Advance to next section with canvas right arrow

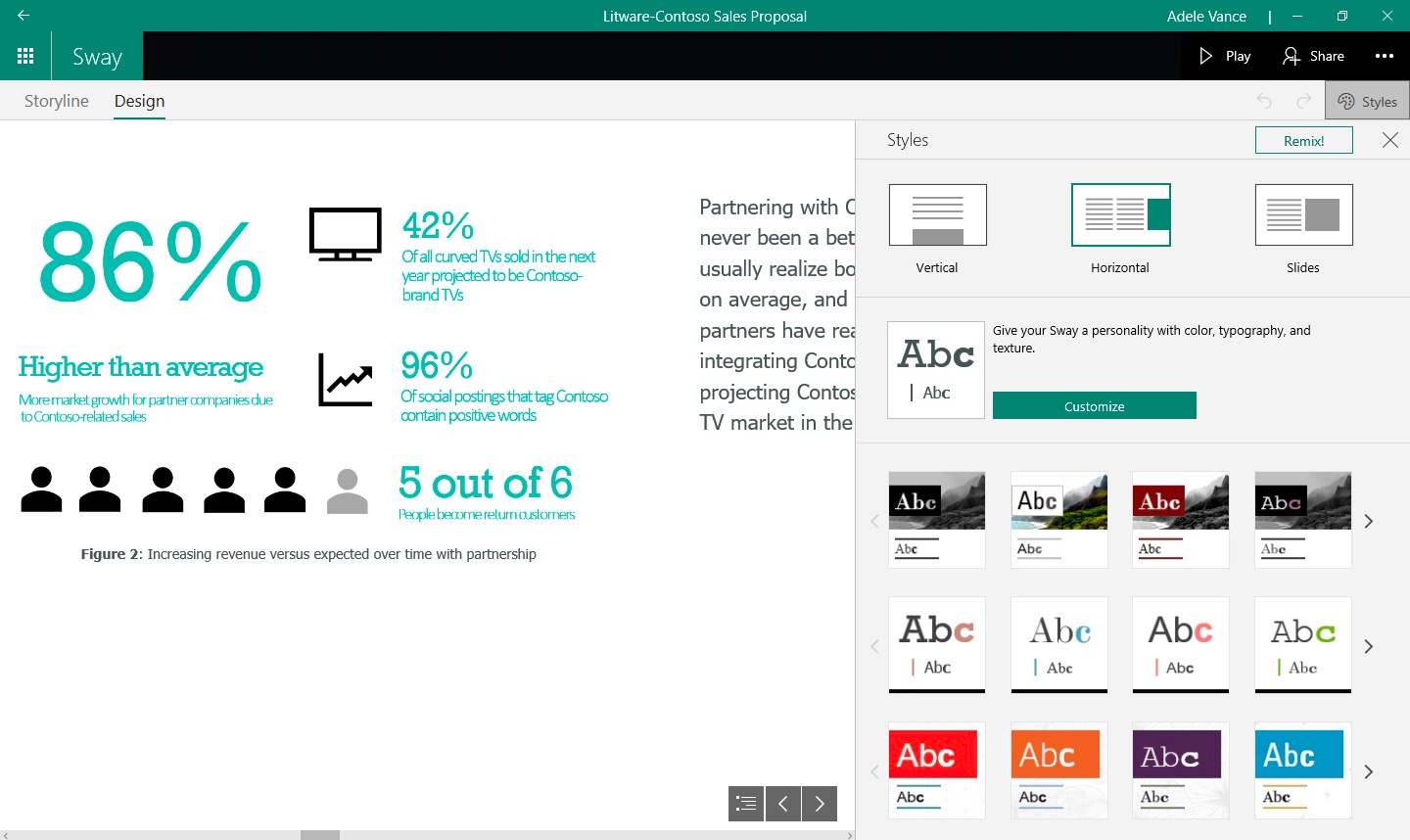click(820, 803)
